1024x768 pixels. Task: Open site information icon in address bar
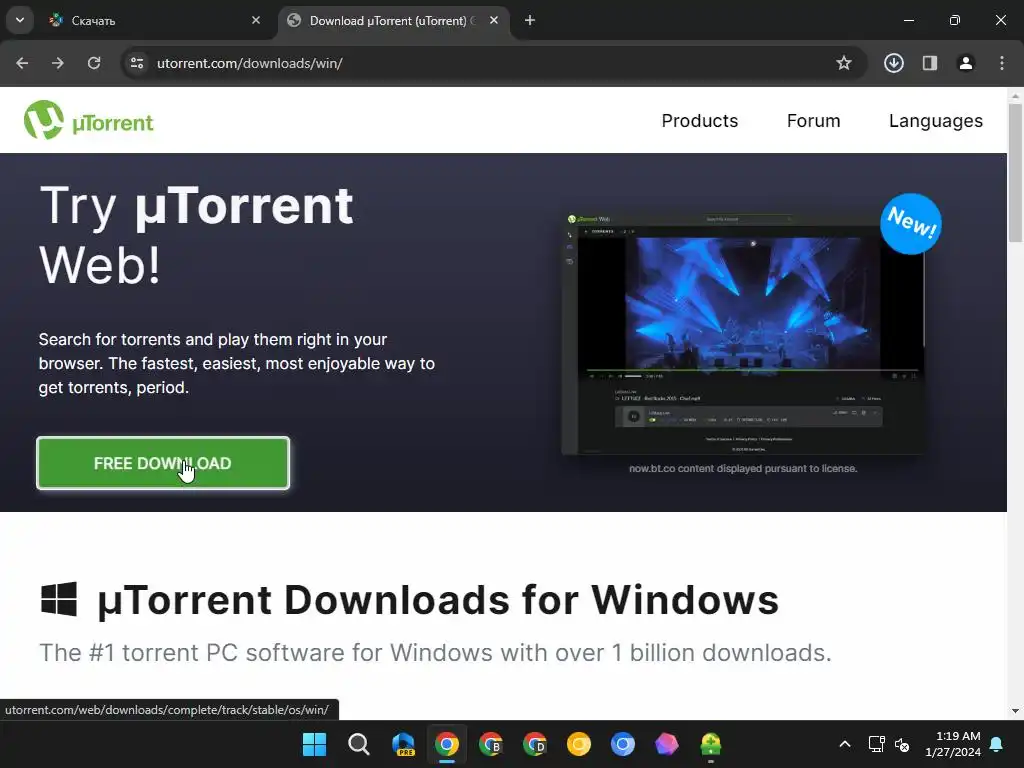point(137,63)
